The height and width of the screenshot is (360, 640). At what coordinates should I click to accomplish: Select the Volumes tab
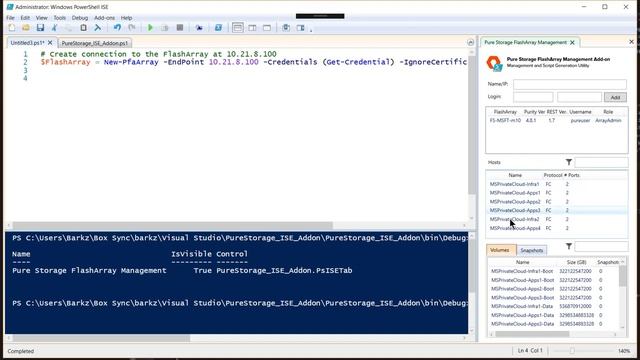click(x=501, y=250)
